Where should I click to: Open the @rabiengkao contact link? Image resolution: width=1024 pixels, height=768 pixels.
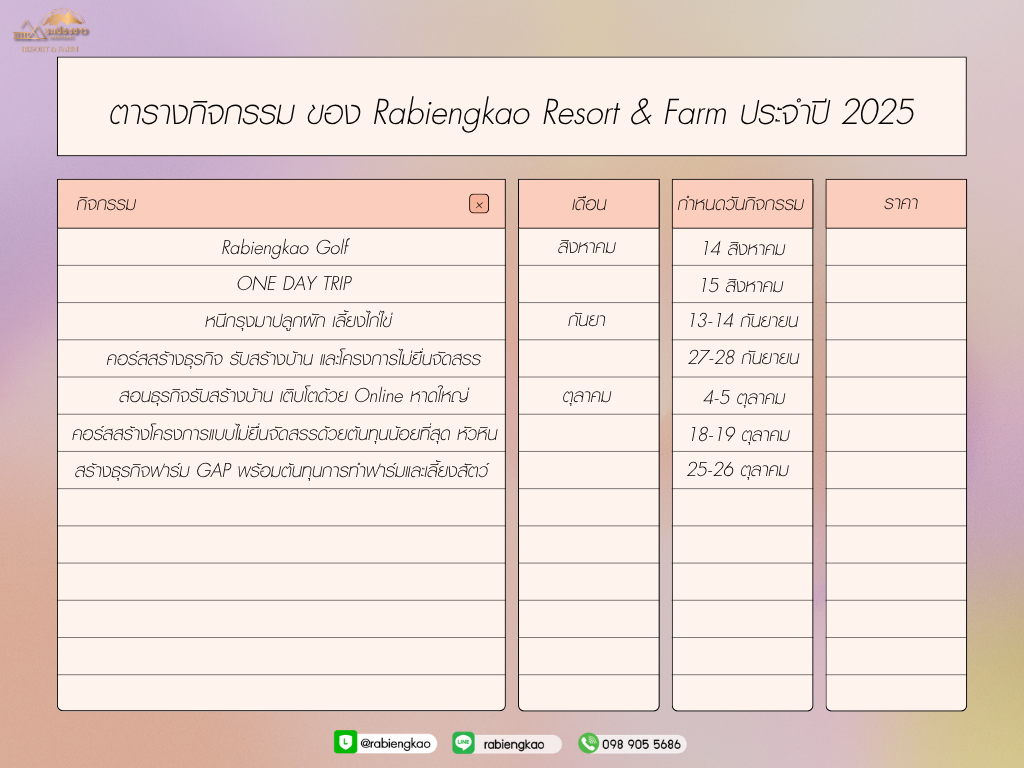tap(395, 743)
